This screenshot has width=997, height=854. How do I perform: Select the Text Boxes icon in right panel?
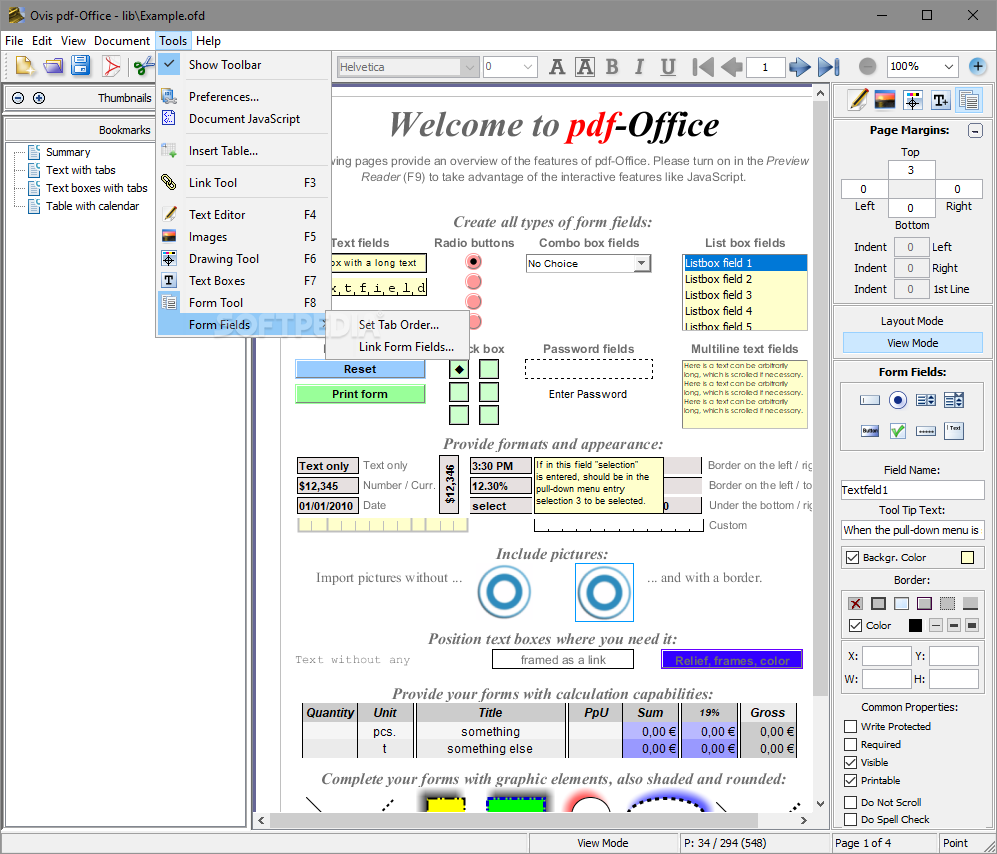click(940, 100)
